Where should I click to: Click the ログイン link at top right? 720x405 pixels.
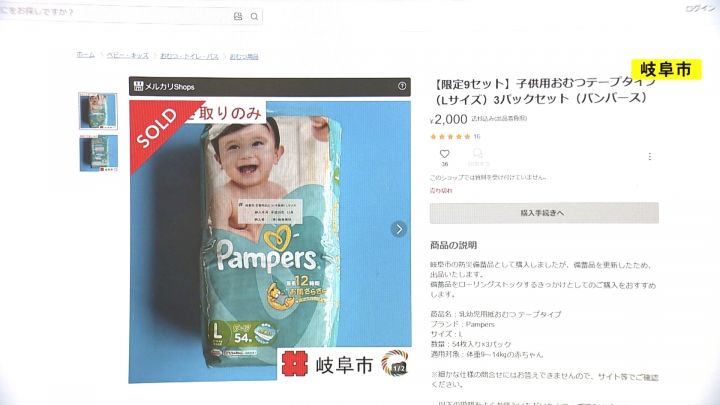pyautogui.click(x=700, y=9)
